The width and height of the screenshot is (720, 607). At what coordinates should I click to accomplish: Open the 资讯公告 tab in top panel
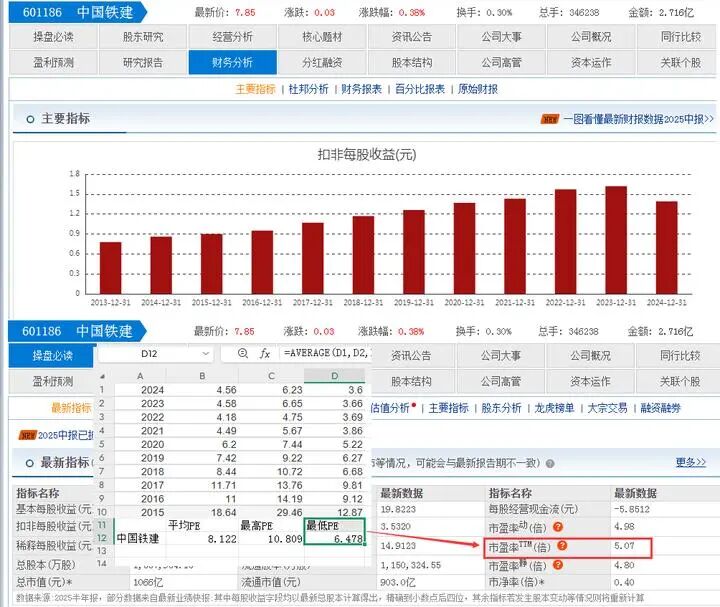[x=412, y=37]
